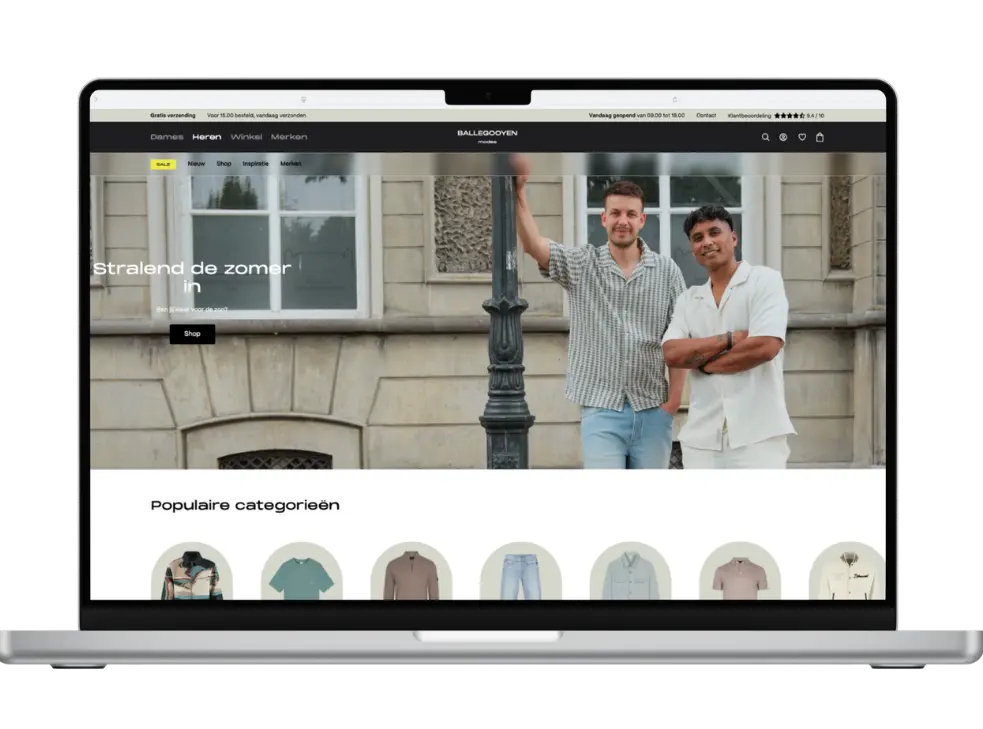This screenshot has height=729, width=983.
Task: Open the Shop submenu link
Action: click(x=224, y=164)
